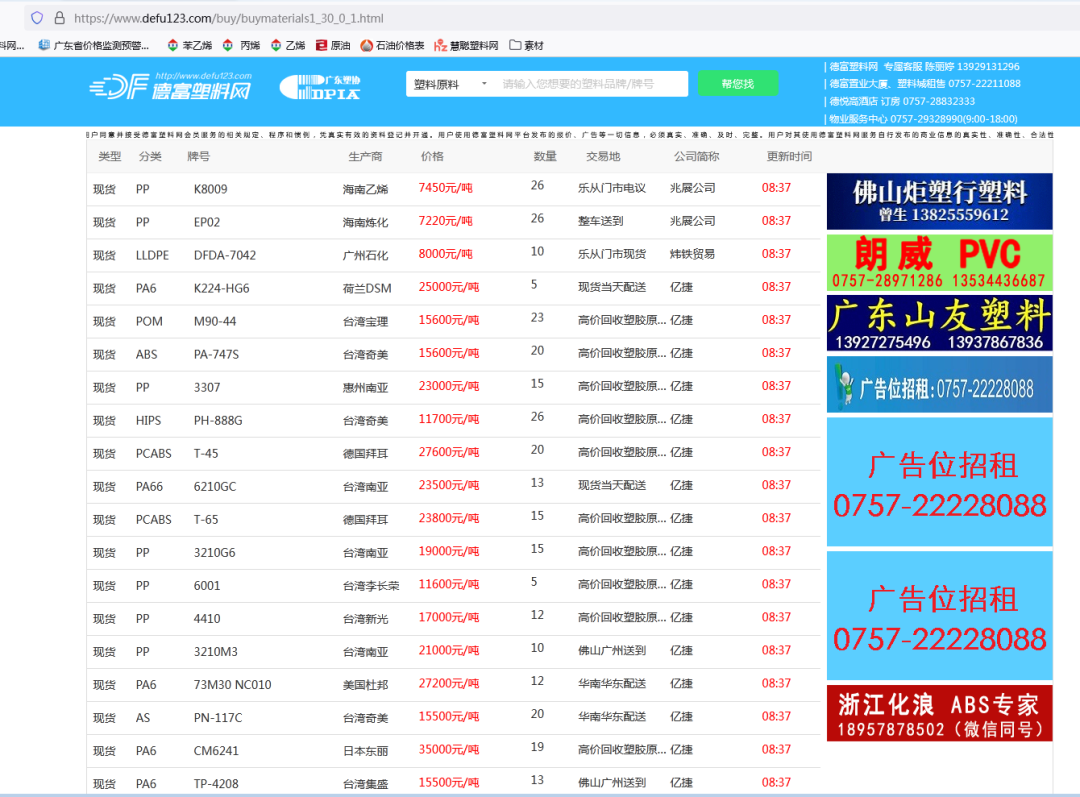
Task: Click the 美国杜邦 manufacturer cell
Action: (x=366, y=685)
